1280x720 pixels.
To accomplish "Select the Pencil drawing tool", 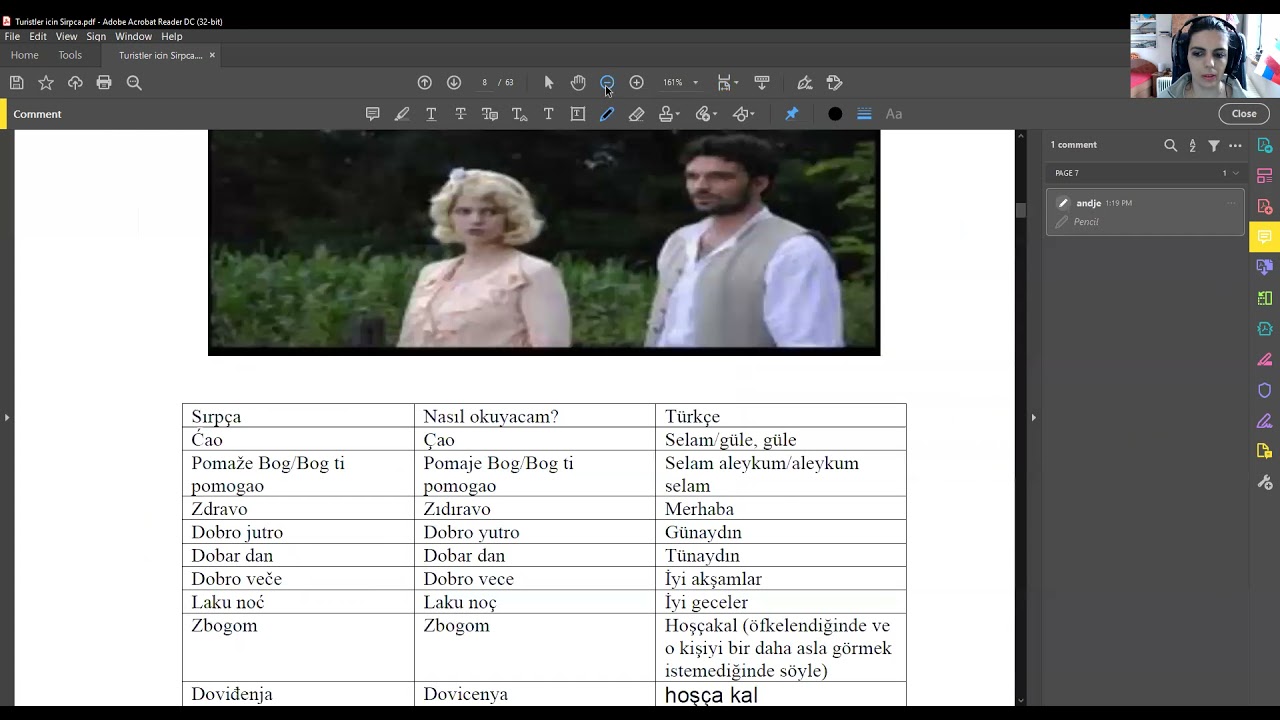I will [607, 114].
